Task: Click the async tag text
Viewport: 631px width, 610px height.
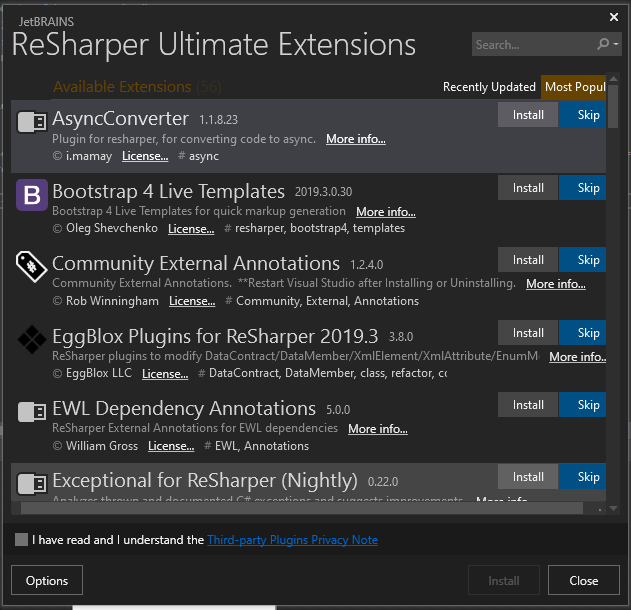Action: pos(204,156)
